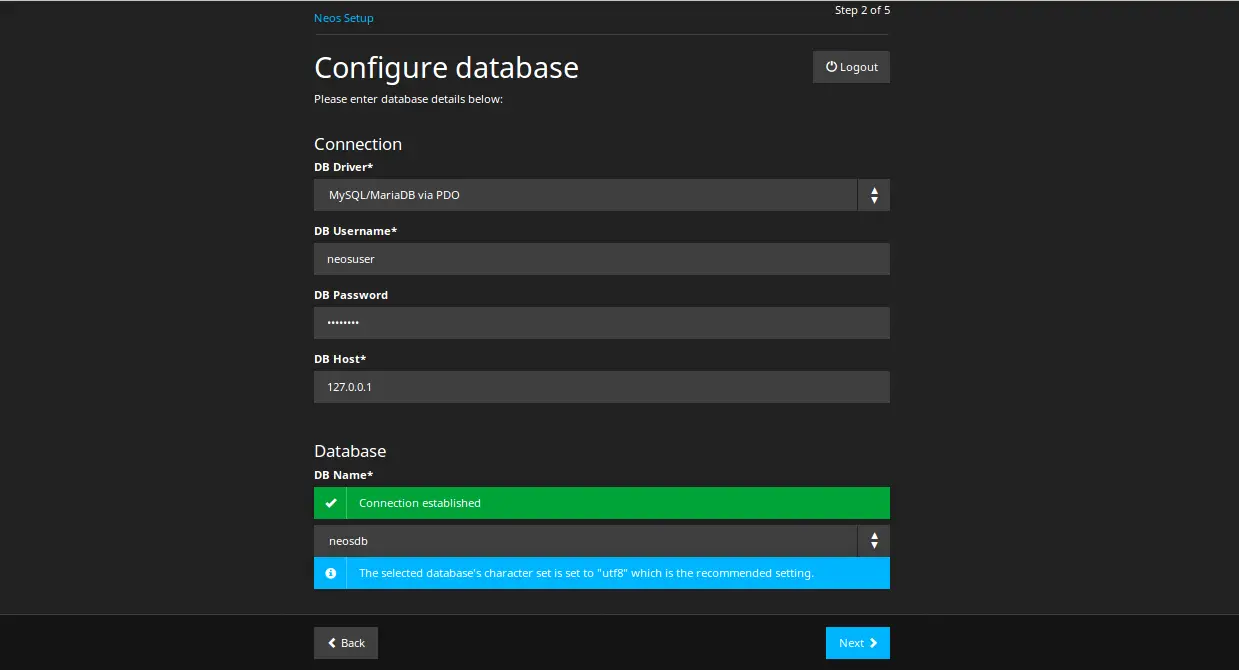Go back with the Back button

tap(346, 643)
